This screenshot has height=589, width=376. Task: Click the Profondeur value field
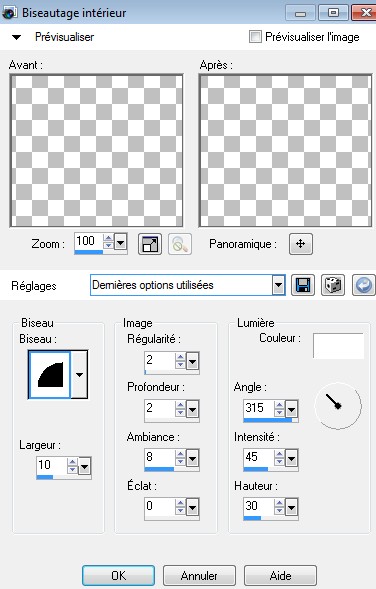coord(160,409)
